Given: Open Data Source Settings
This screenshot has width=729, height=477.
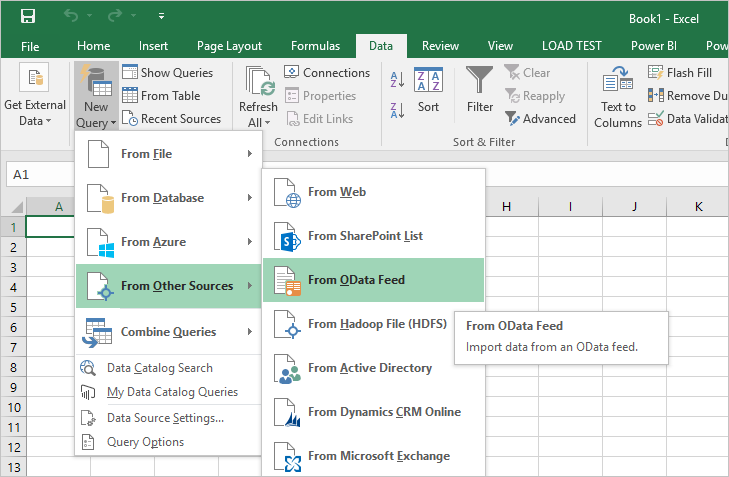Looking at the screenshot, I should [x=168, y=418].
